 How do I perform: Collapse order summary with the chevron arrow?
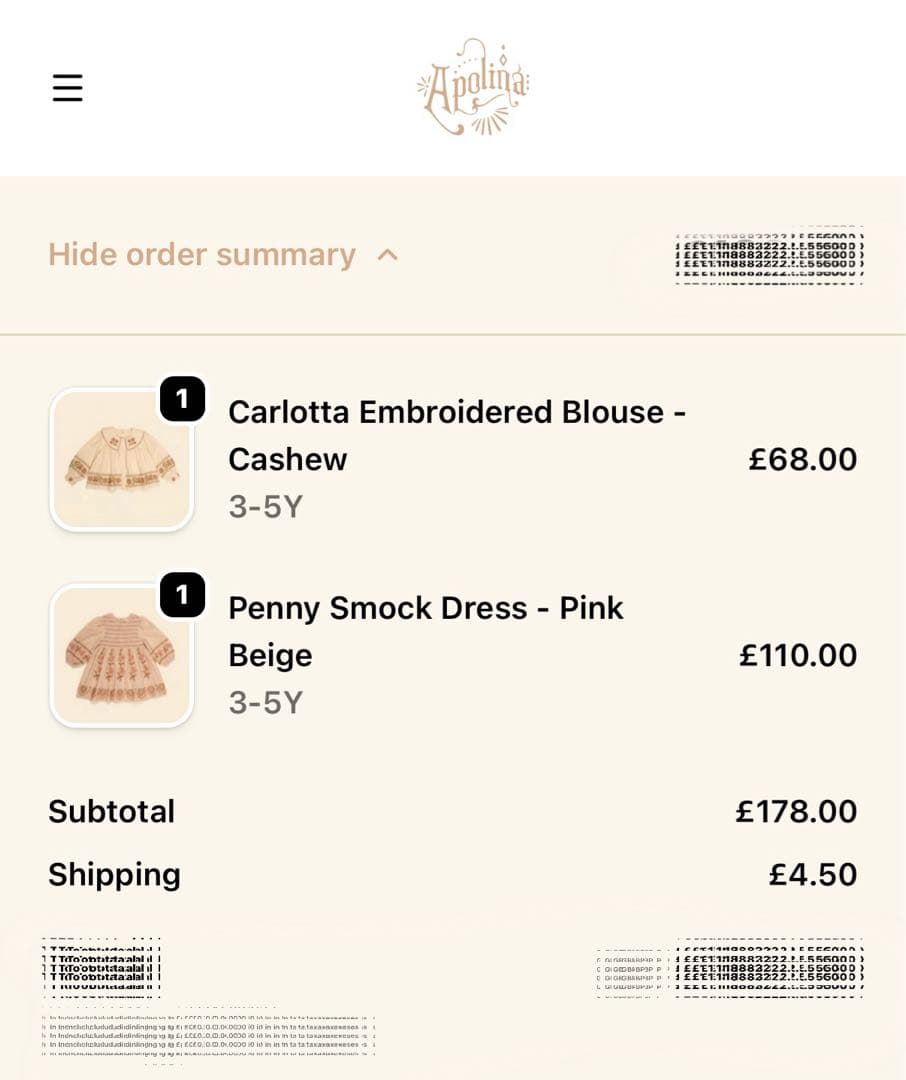tap(388, 255)
